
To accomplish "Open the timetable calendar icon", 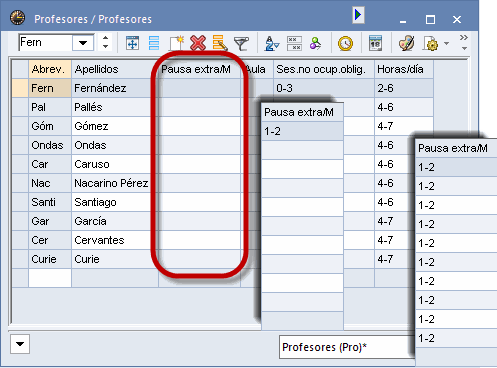I will point(375,43).
